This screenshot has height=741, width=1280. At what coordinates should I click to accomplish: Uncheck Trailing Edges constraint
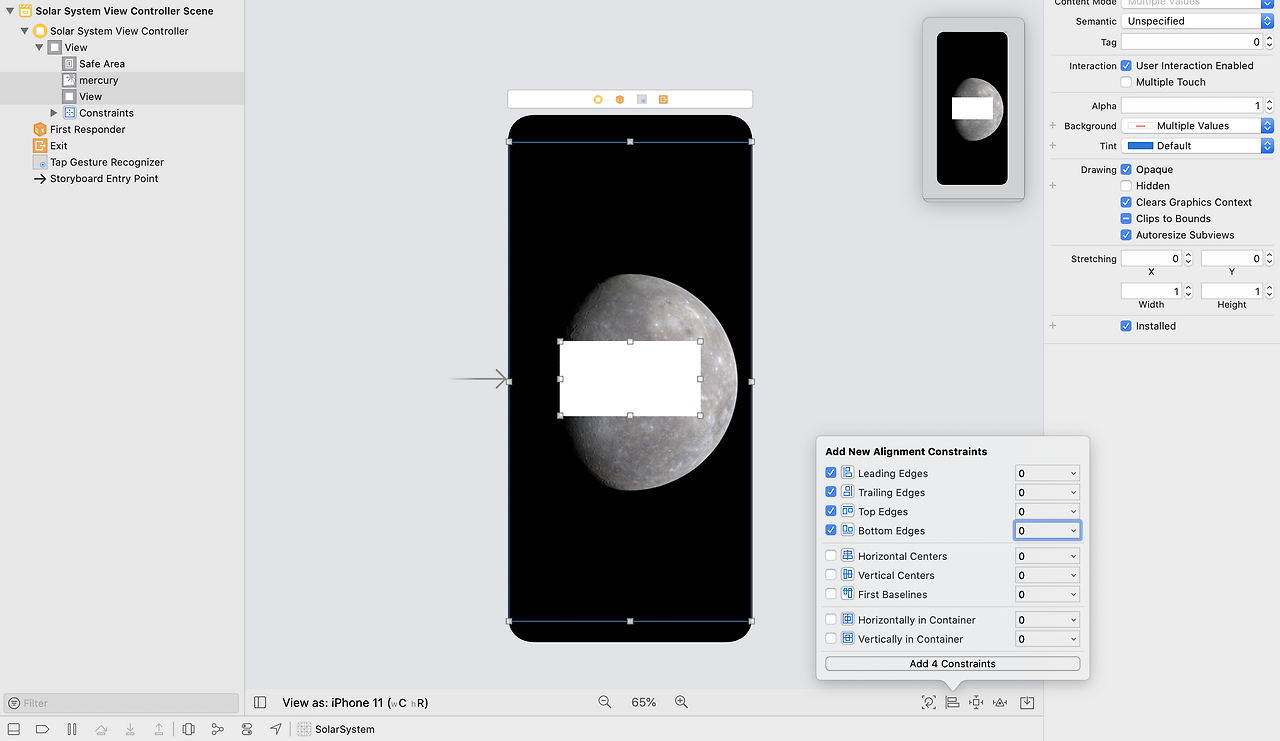831,492
